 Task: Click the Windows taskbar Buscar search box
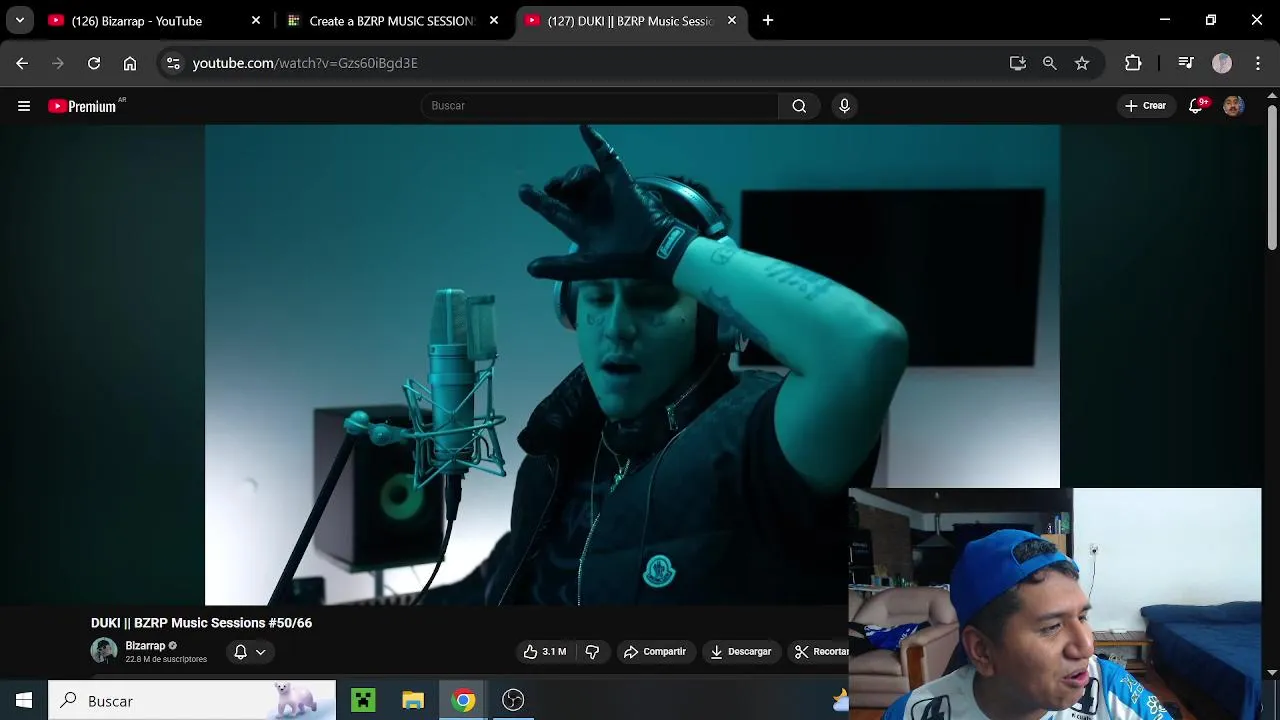pyautogui.click(x=192, y=701)
